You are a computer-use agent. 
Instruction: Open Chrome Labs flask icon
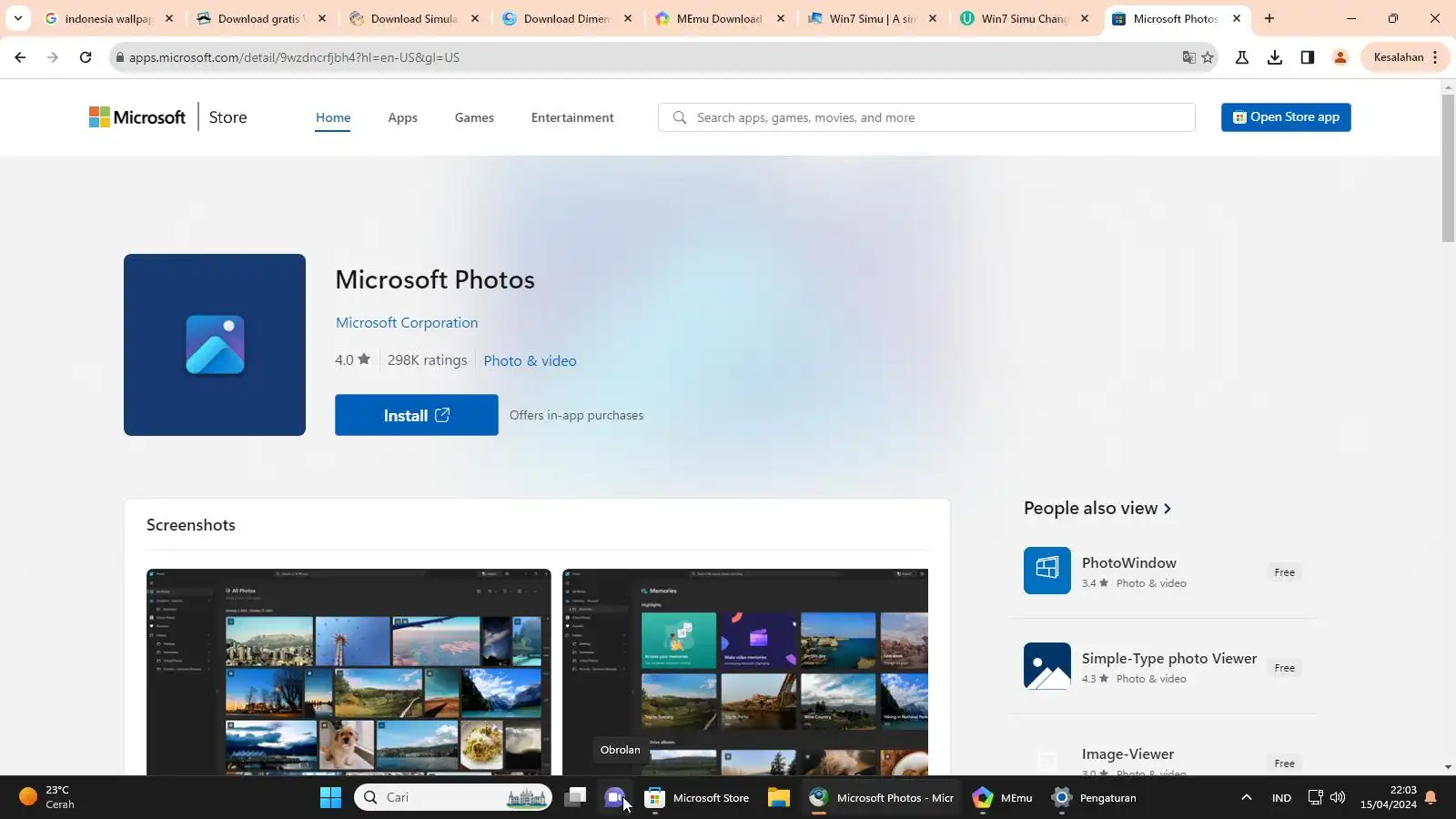[x=1242, y=57]
